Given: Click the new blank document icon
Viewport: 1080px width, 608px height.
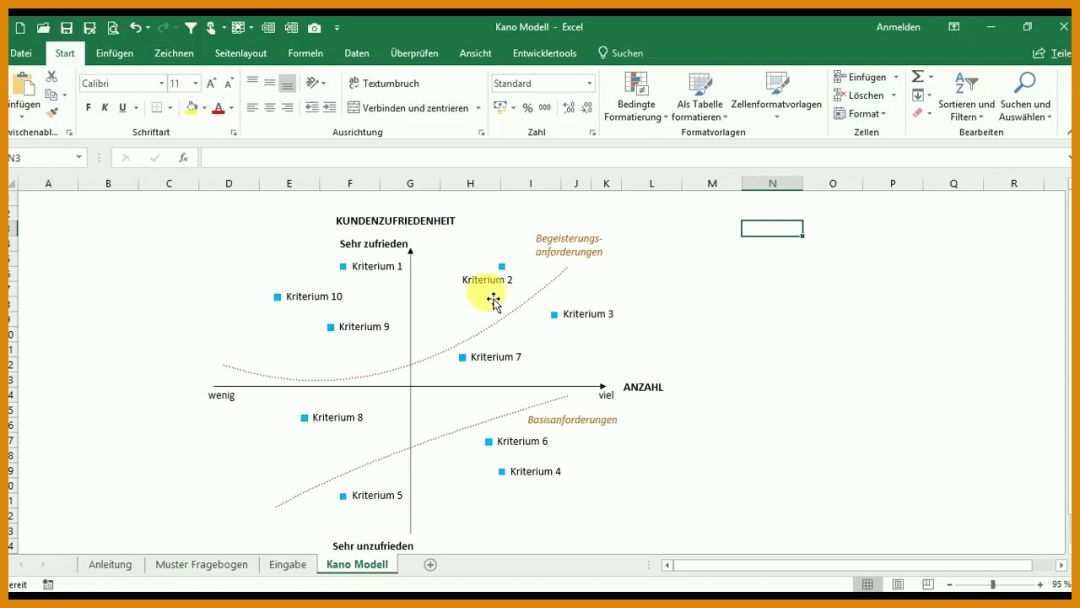Looking at the screenshot, I should (x=20, y=28).
